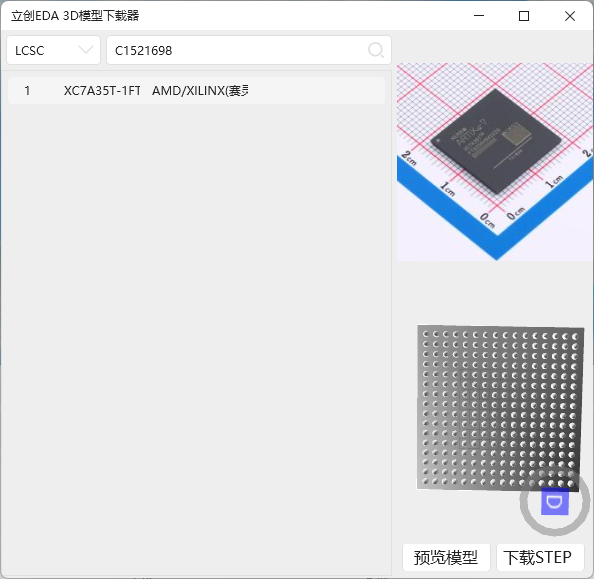Image resolution: width=594 pixels, height=579 pixels.
Task: Close the 立创EDA downloader window
Action: 570,16
